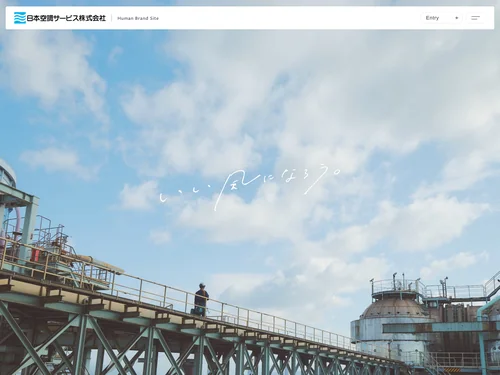Click the Human Brand Site label

click(138, 18)
